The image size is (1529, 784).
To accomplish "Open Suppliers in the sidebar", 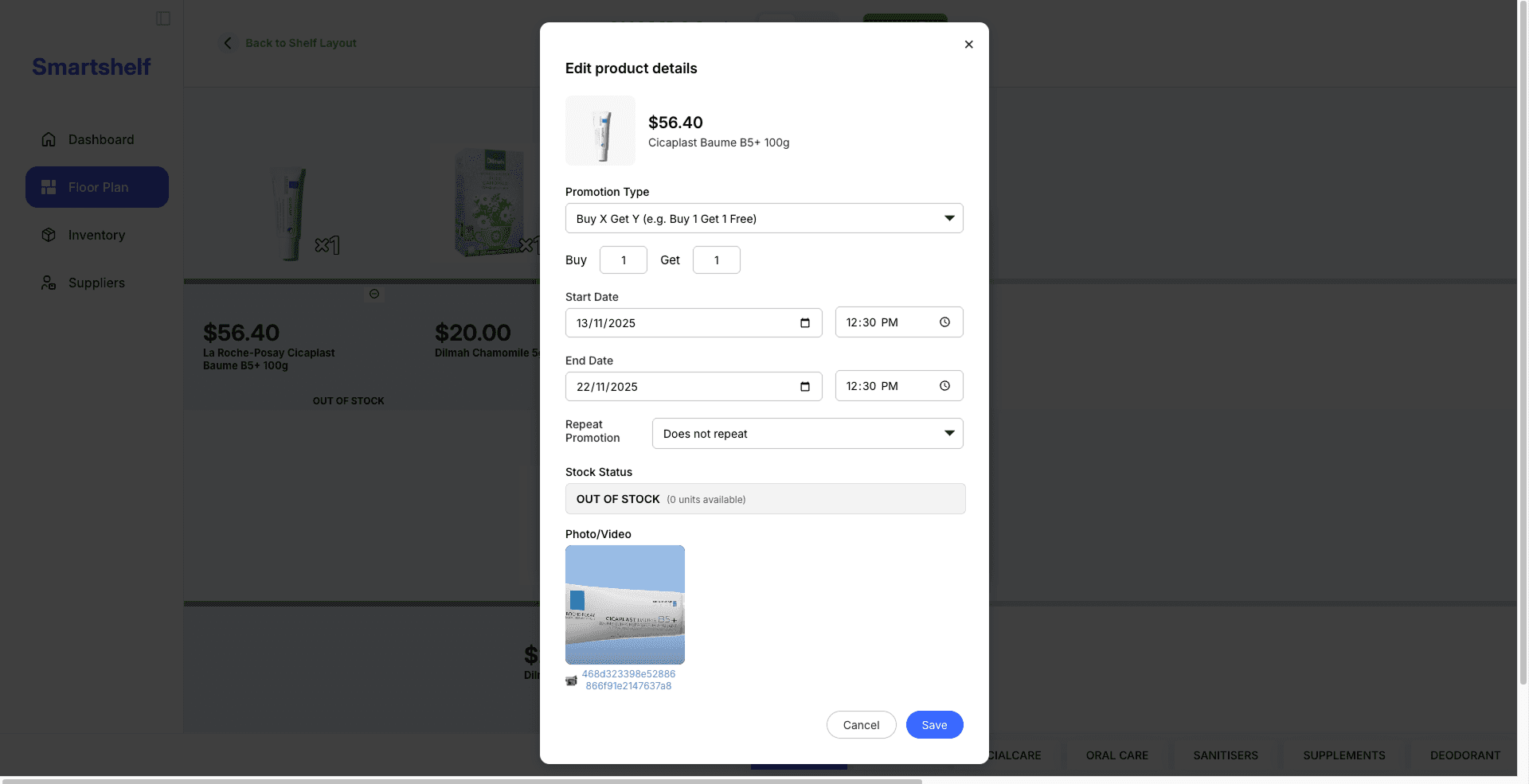I will tap(97, 283).
